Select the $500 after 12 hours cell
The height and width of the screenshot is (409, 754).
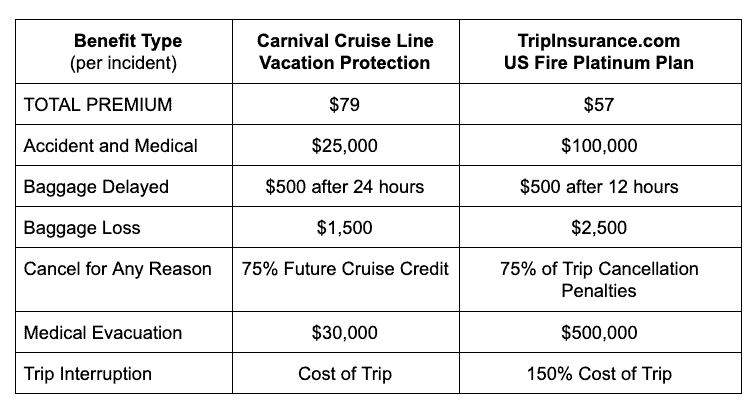pos(600,186)
